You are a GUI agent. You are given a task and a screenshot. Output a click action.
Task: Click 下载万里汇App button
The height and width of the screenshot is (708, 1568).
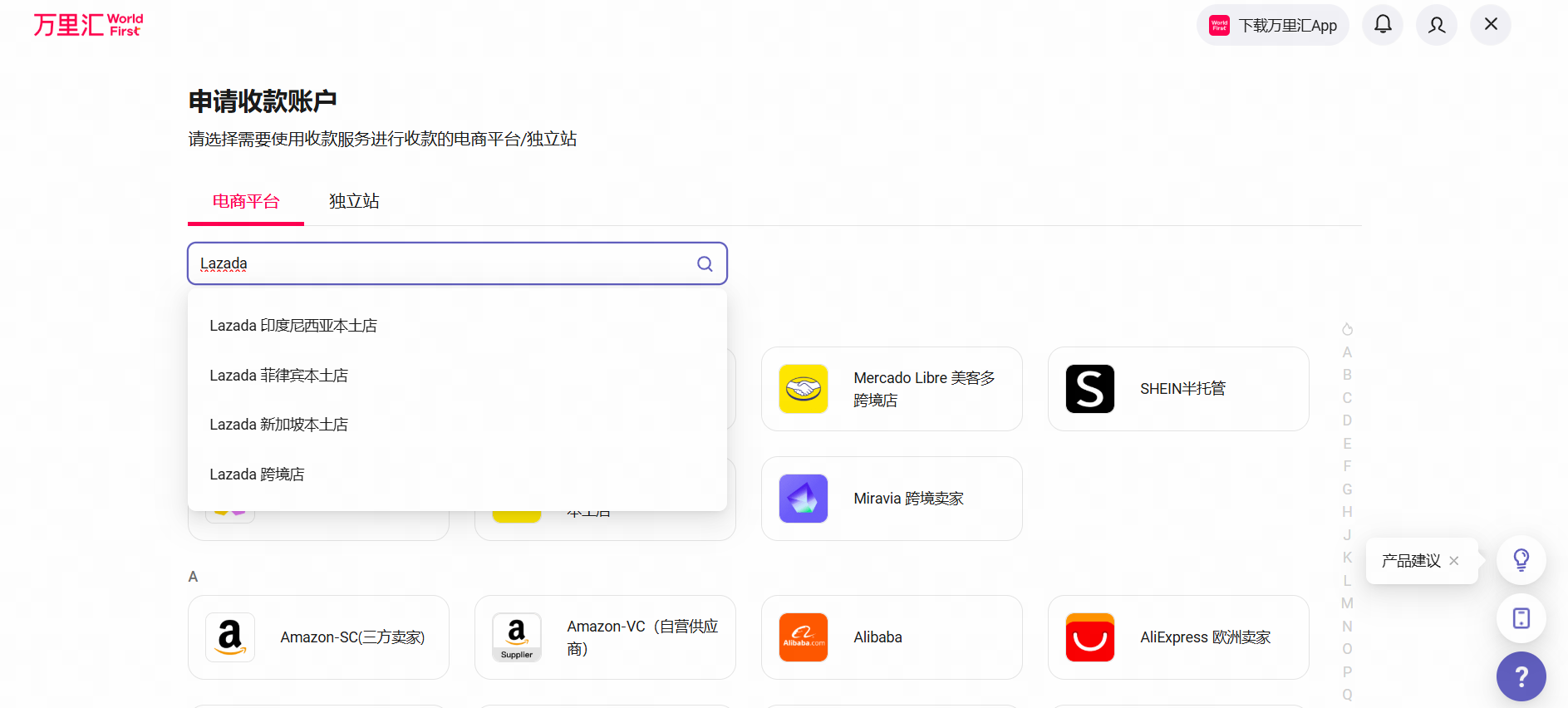1273,25
